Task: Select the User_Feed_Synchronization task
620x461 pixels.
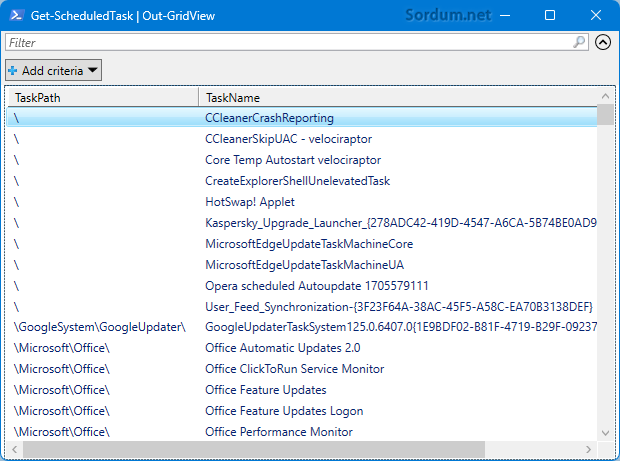Action: [x=302, y=306]
